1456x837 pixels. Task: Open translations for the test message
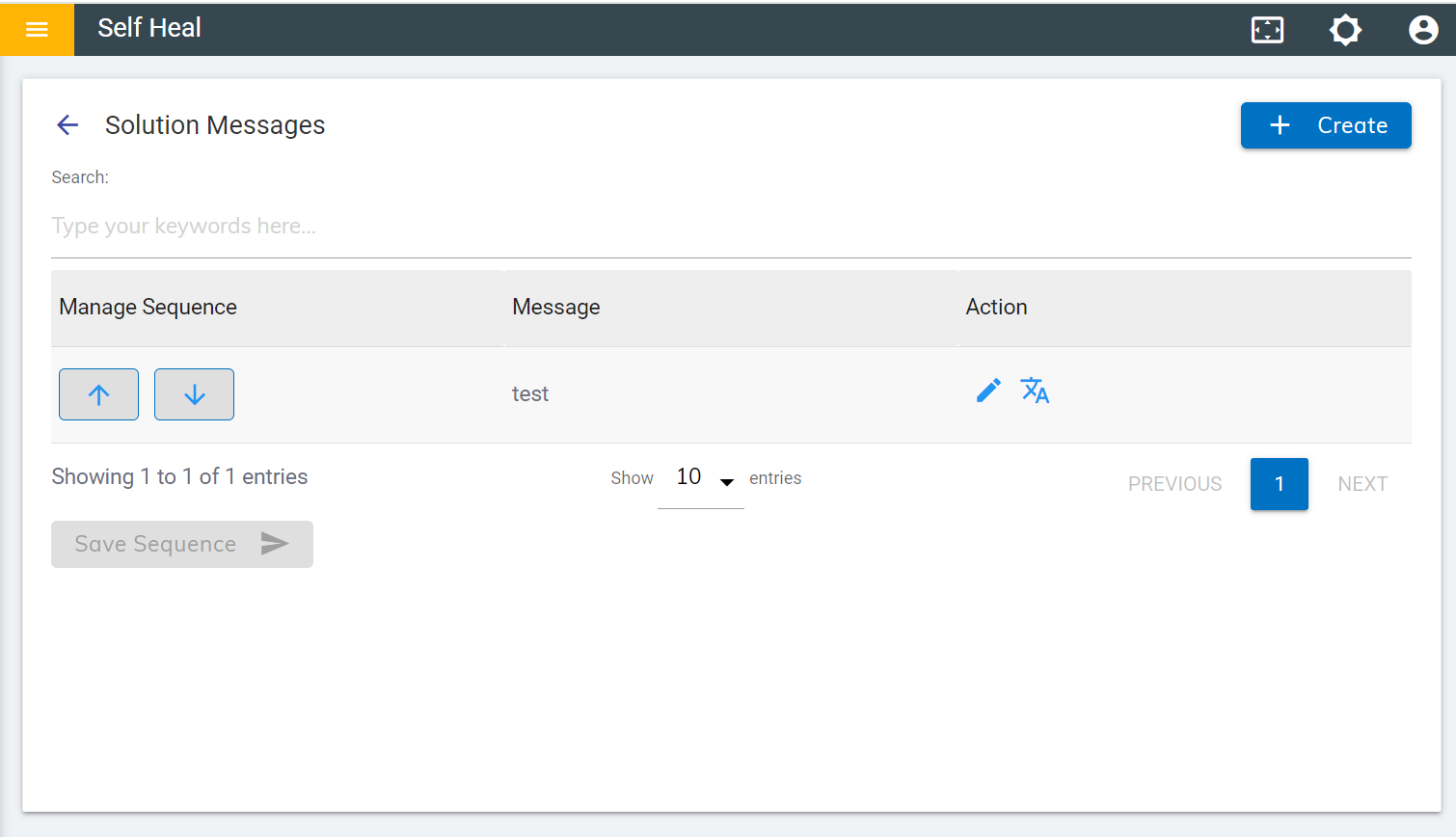(x=1035, y=391)
